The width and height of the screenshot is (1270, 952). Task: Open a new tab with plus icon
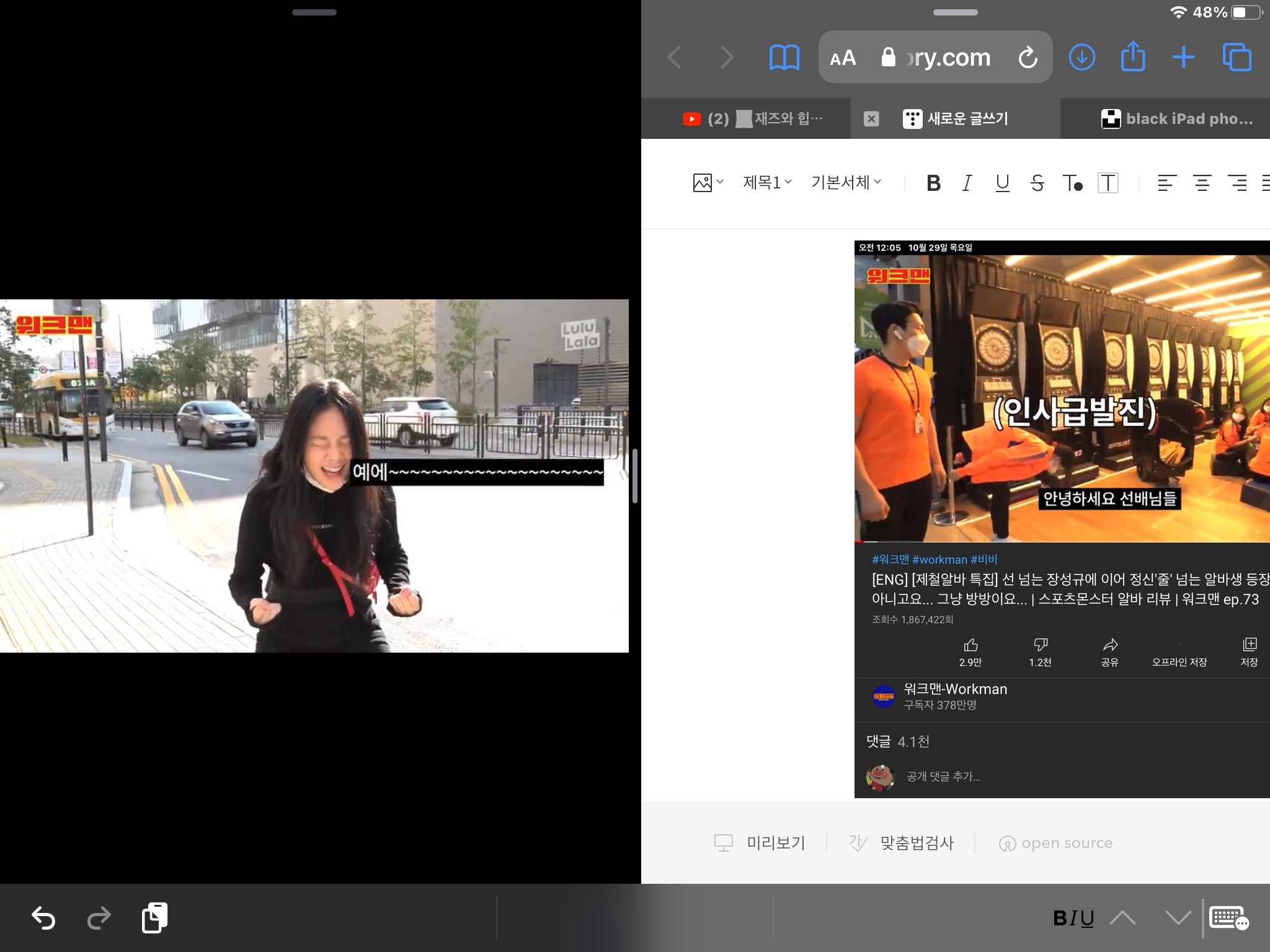(x=1183, y=58)
